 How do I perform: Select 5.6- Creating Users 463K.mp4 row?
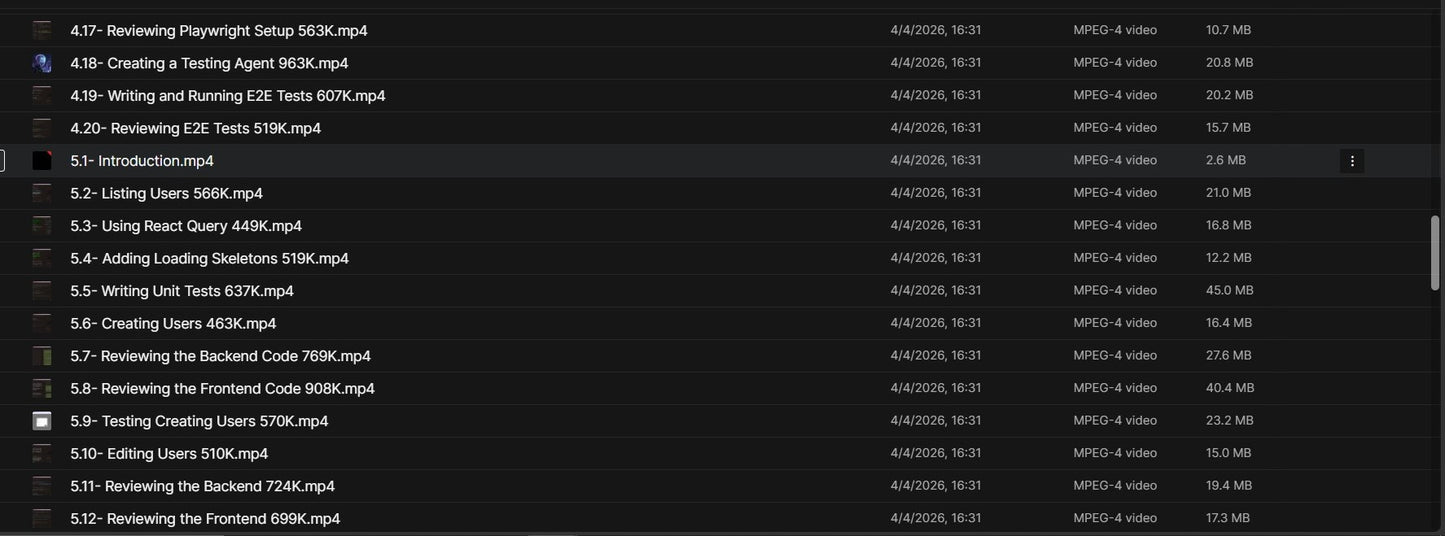(720, 323)
